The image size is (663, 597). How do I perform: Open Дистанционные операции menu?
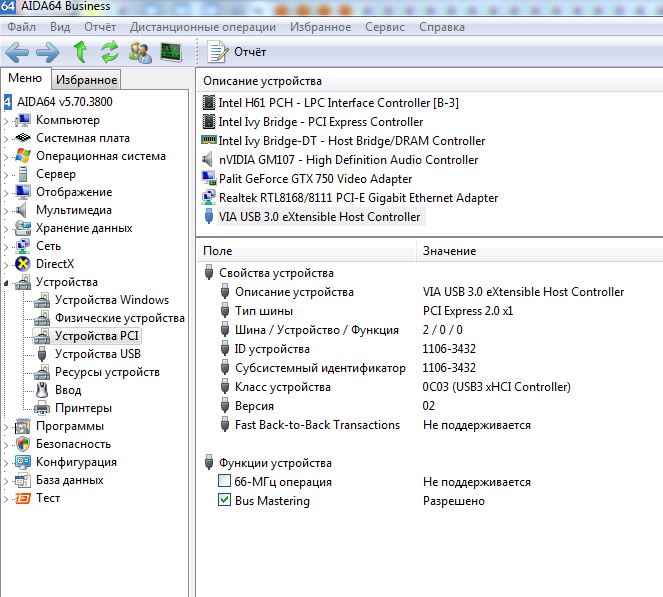203,27
